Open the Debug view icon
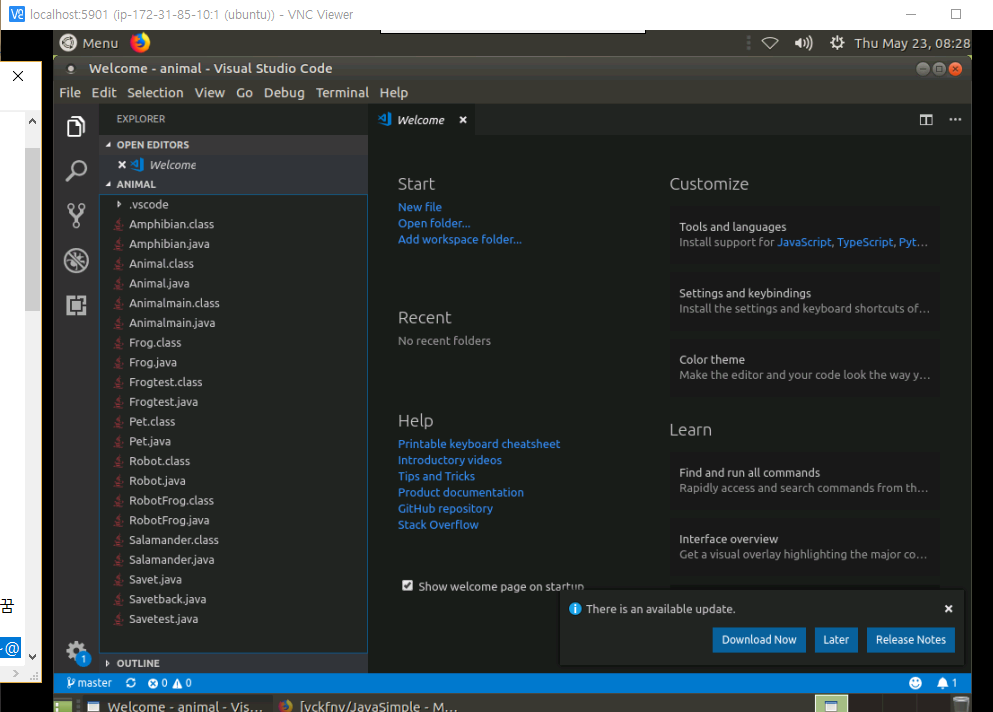The width and height of the screenshot is (993, 712). pos(76,260)
